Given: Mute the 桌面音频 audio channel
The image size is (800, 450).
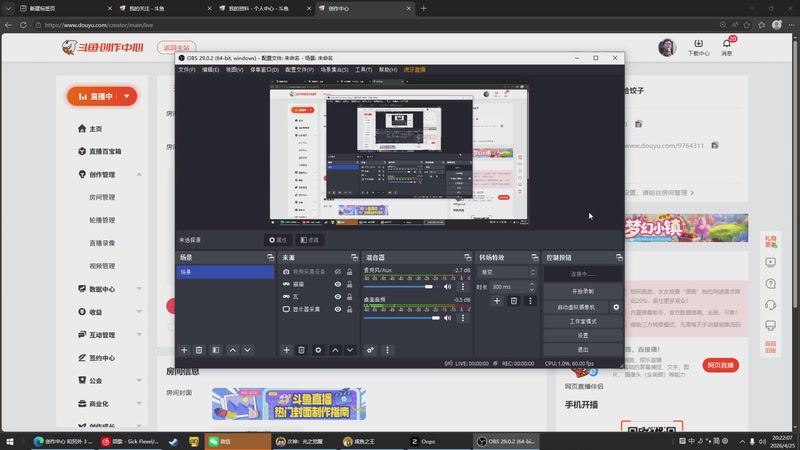Looking at the screenshot, I should 447,318.
